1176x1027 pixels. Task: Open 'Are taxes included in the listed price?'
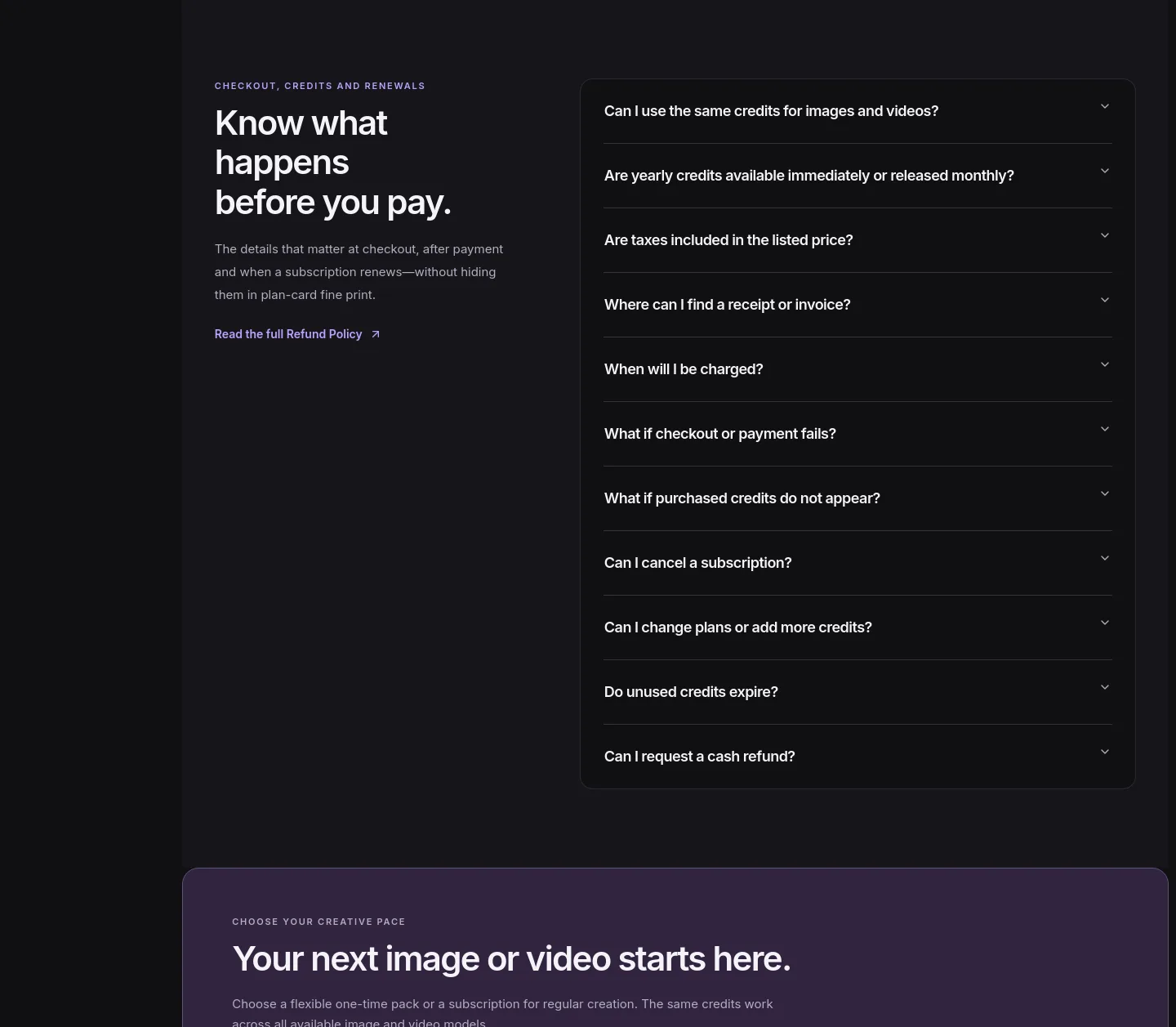pos(857,240)
